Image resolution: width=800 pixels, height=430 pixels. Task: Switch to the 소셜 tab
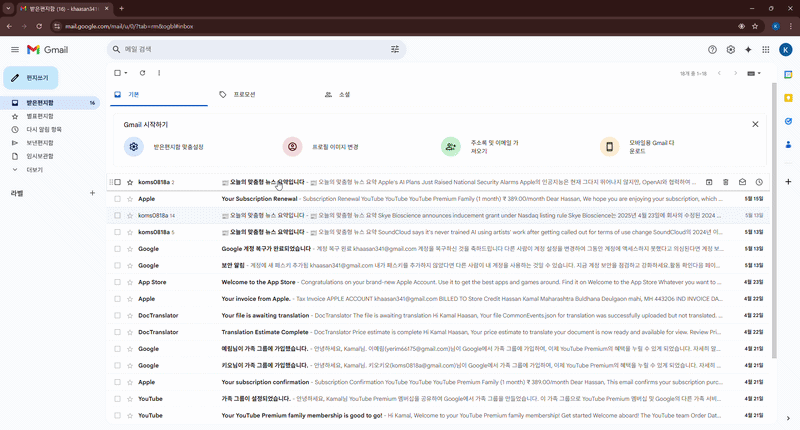(x=369, y=95)
